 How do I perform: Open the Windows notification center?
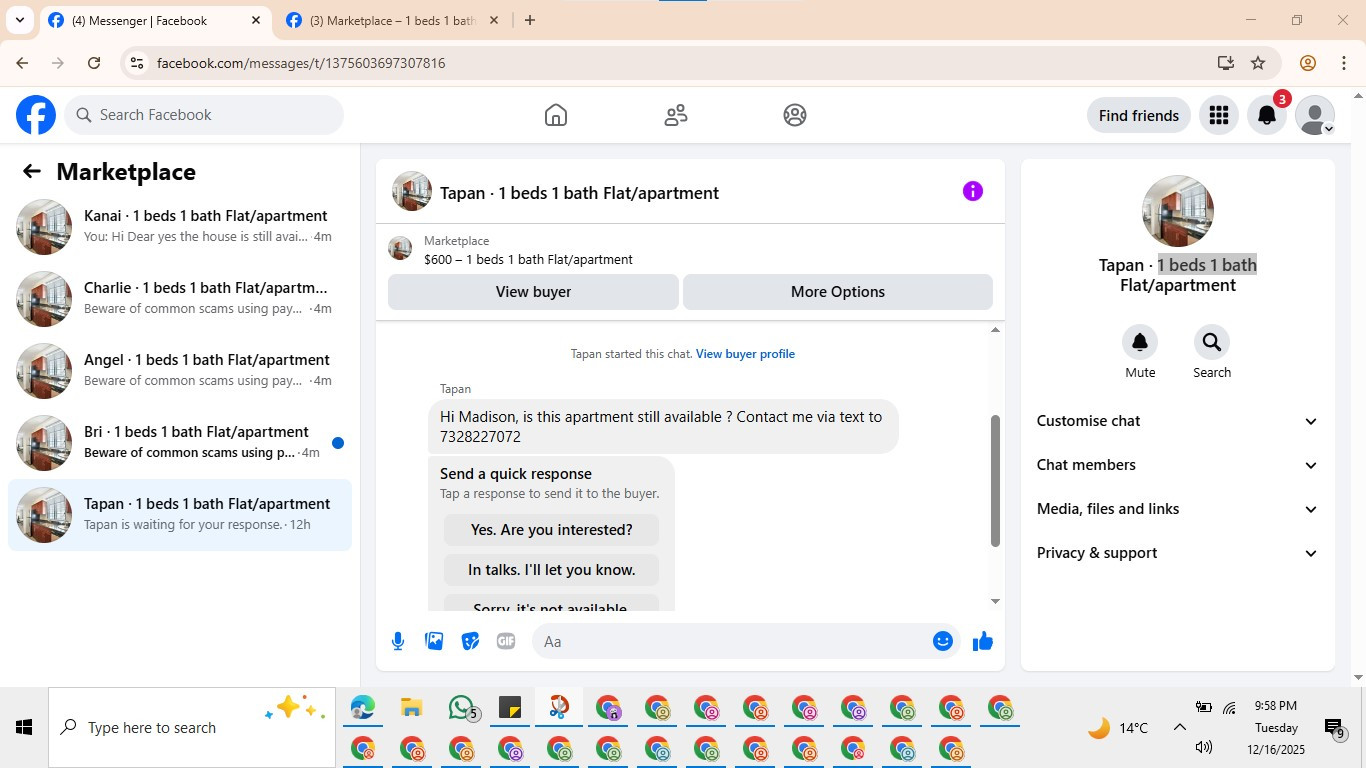1334,728
